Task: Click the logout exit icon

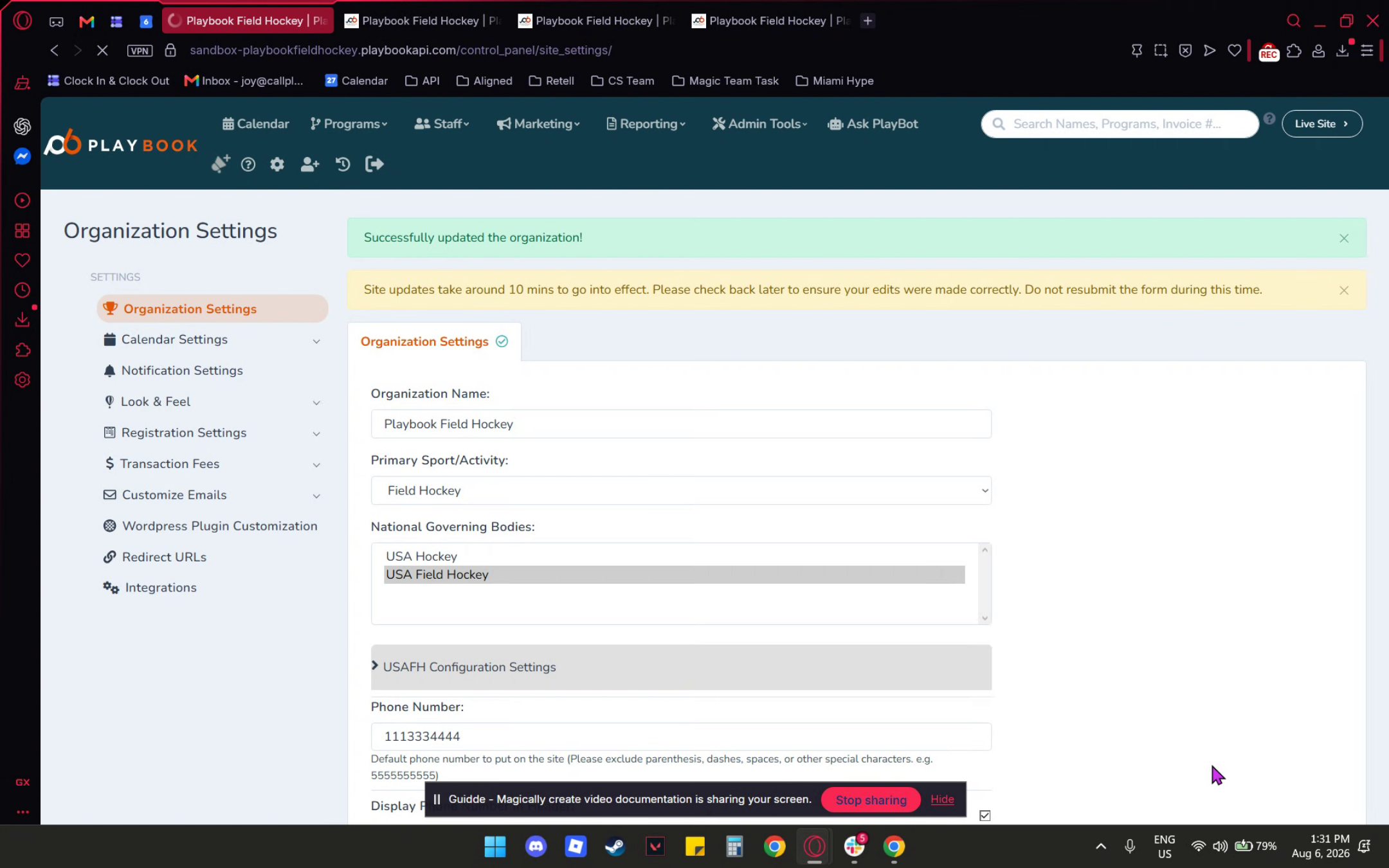Action: 374,165
